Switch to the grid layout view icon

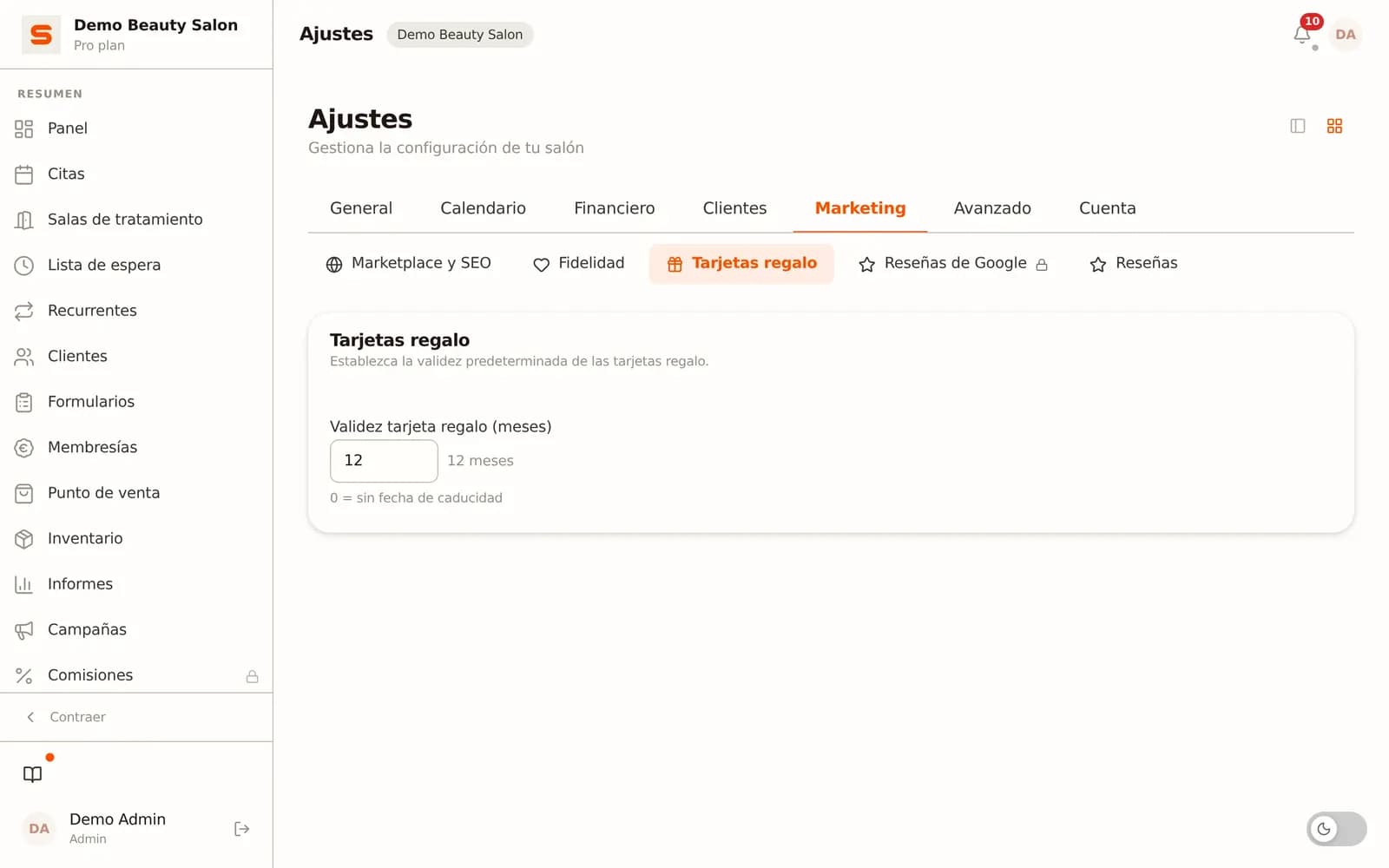click(x=1334, y=126)
